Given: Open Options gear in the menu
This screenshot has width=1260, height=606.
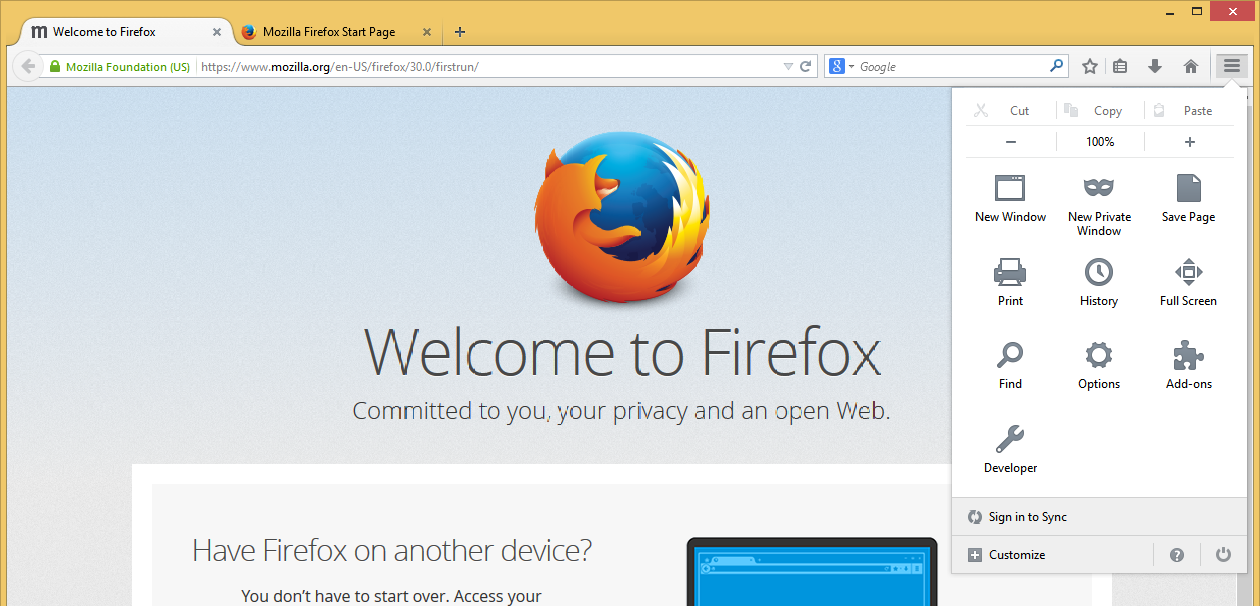Looking at the screenshot, I should [x=1099, y=365].
